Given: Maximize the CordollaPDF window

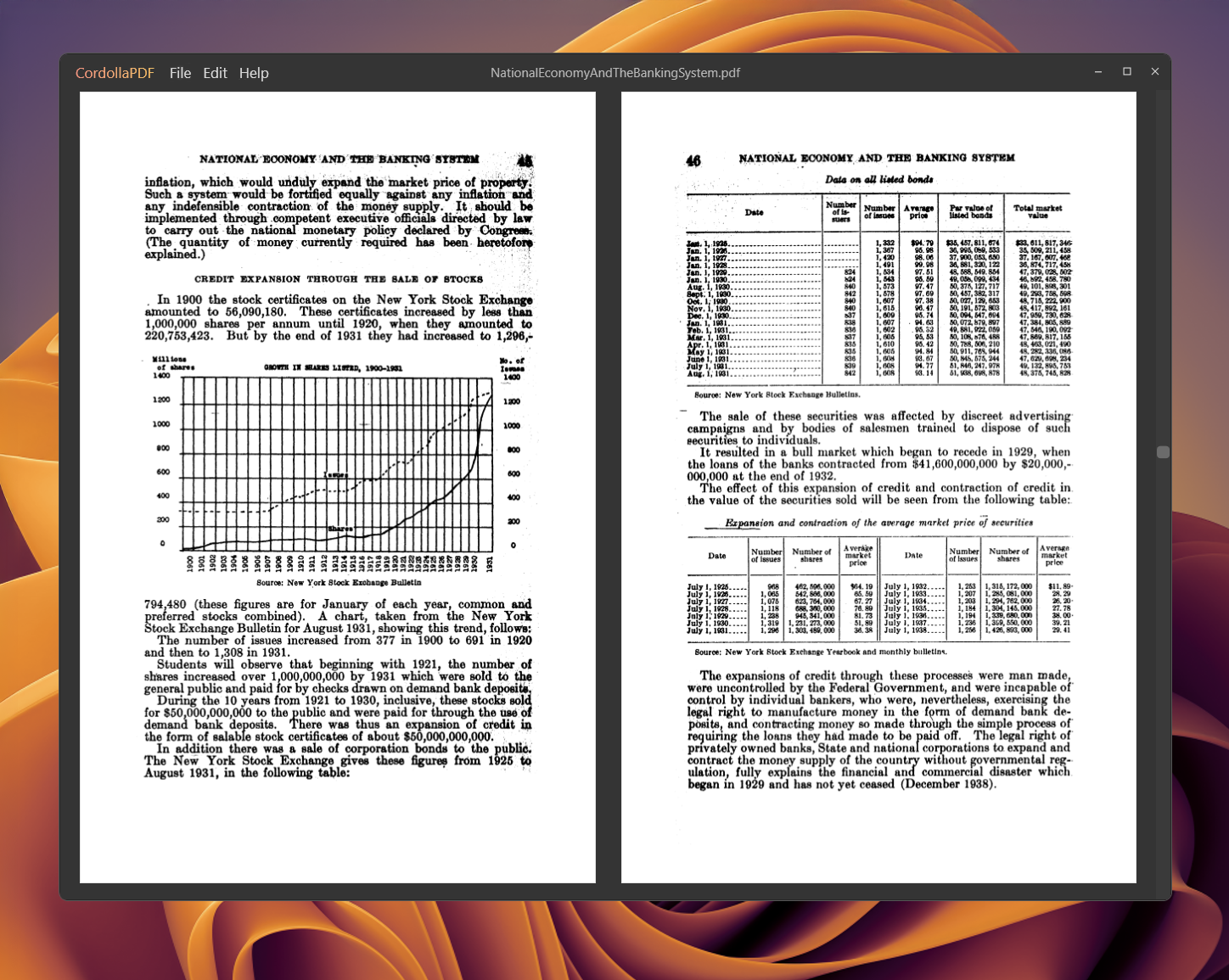Looking at the screenshot, I should point(1127,71).
